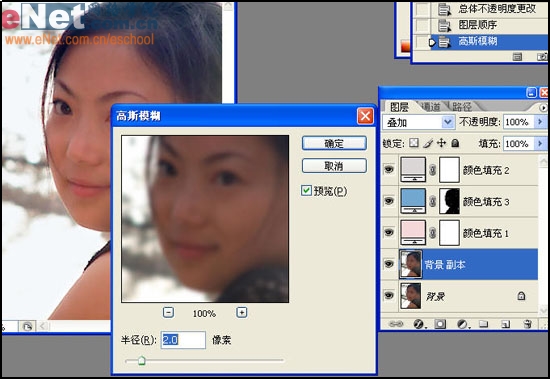Open the 填充 fill slider arrow
Image resolution: width=550 pixels, height=379 pixels.
(540, 144)
